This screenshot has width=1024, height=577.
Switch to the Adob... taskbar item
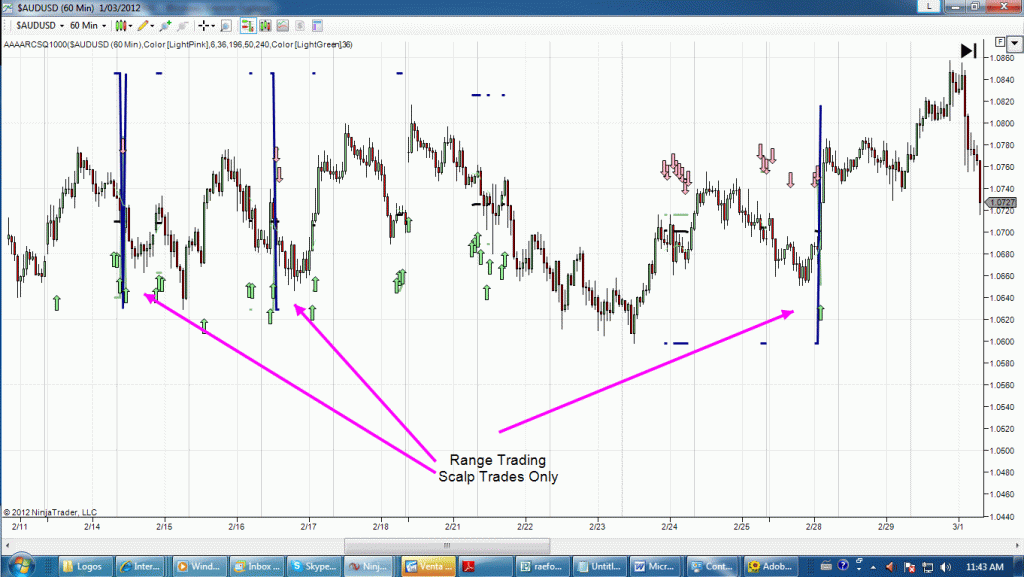770,567
